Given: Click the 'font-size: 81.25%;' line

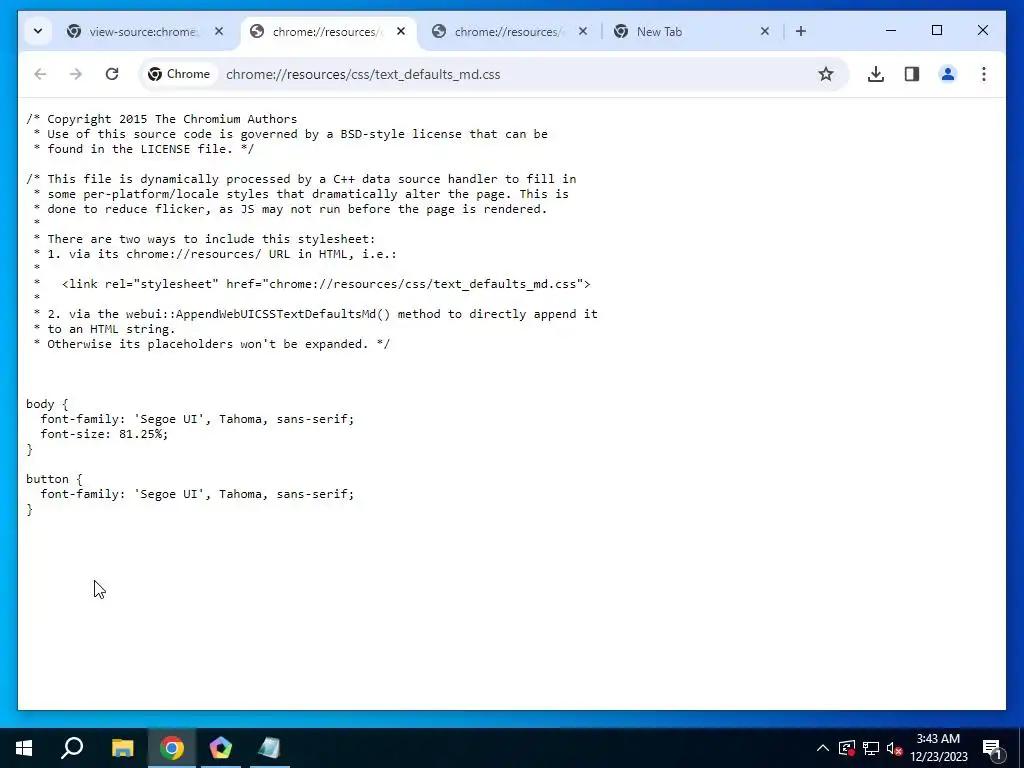Looking at the screenshot, I should pyautogui.click(x=104, y=434).
